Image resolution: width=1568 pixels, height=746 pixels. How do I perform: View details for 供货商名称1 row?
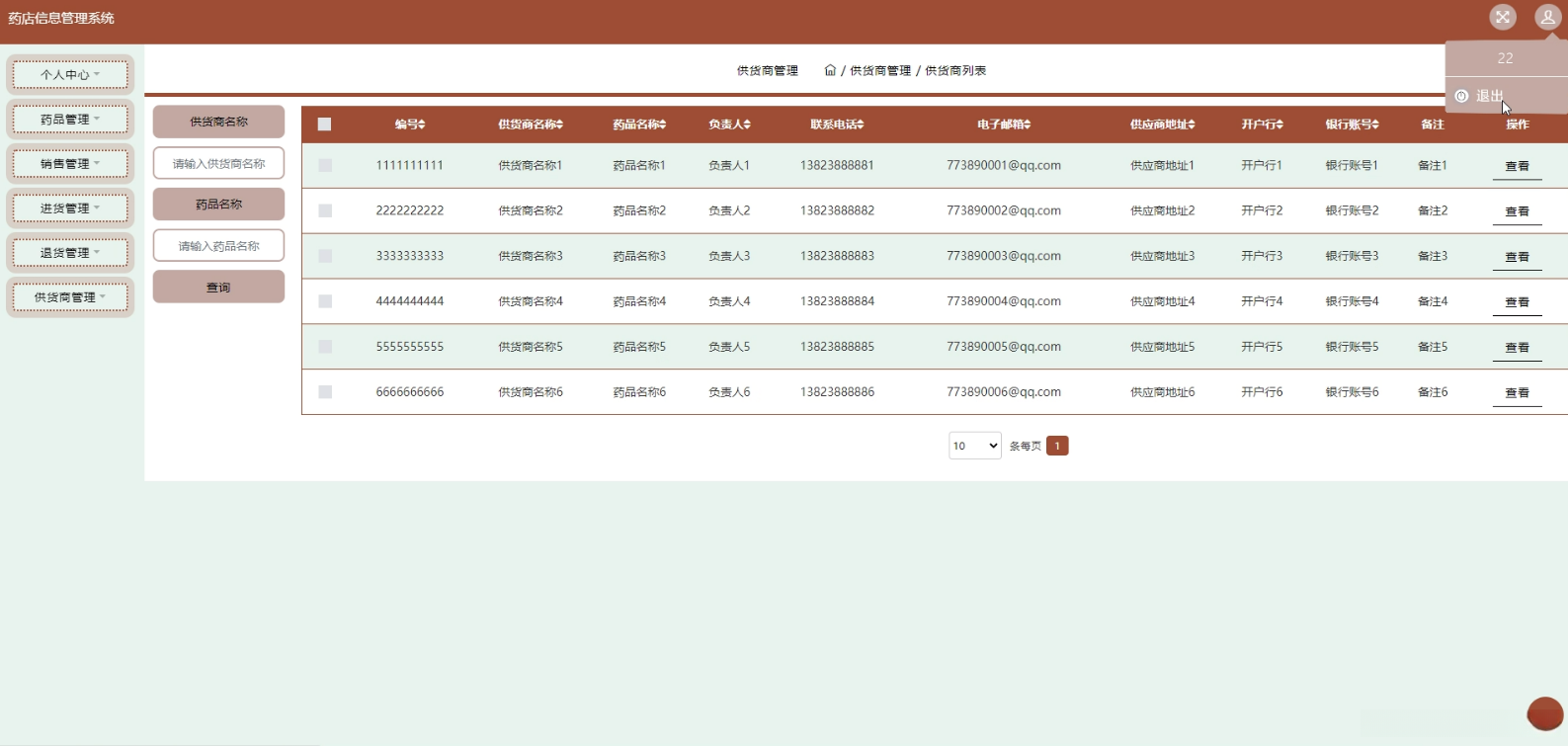coord(1517,166)
